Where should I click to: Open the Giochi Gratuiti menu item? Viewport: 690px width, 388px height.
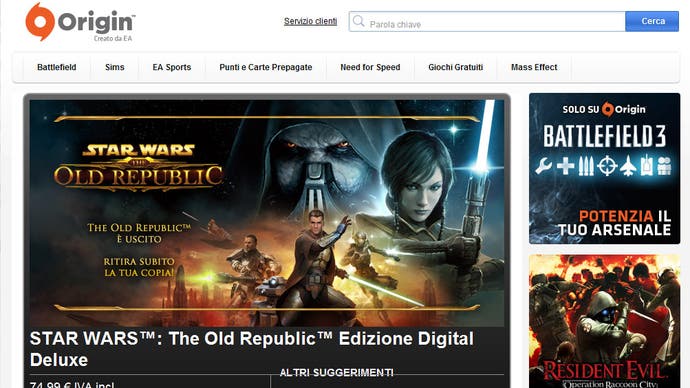[x=455, y=67]
